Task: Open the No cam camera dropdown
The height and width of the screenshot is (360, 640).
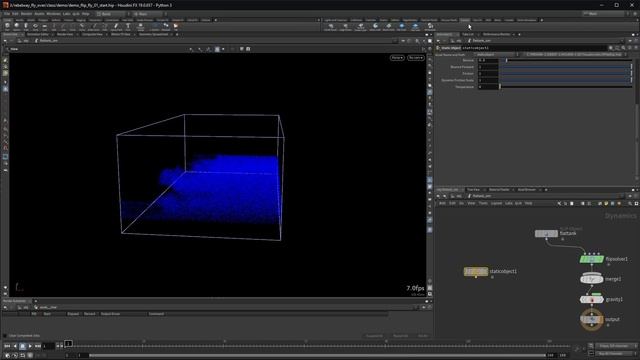Action: point(416,58)
